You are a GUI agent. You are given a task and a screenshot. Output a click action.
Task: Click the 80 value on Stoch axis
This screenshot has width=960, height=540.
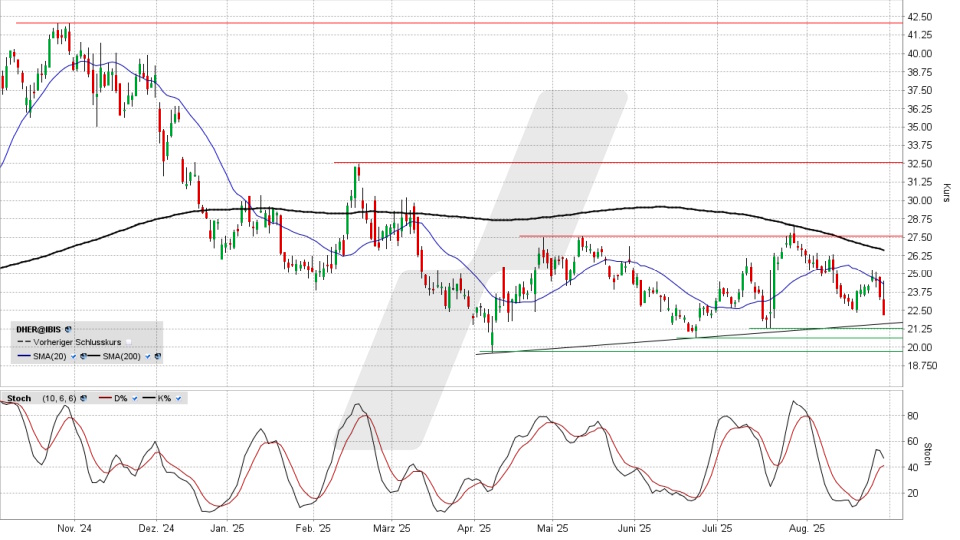tap(913, 416)
